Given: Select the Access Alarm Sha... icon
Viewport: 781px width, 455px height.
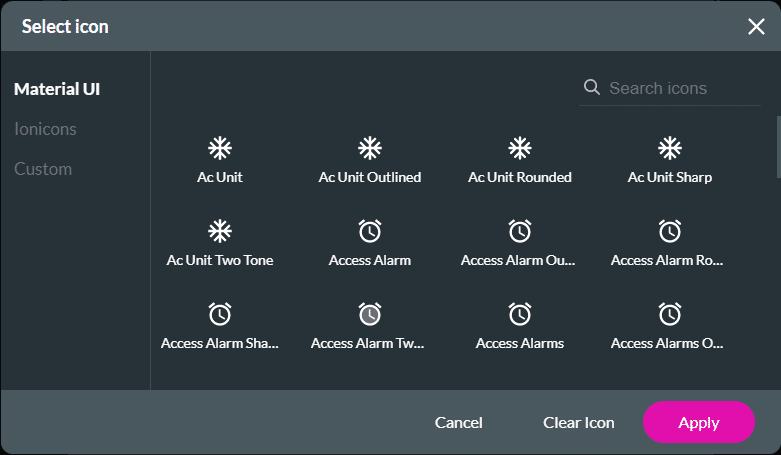Looking at the screenshot, I should point(220,314).
